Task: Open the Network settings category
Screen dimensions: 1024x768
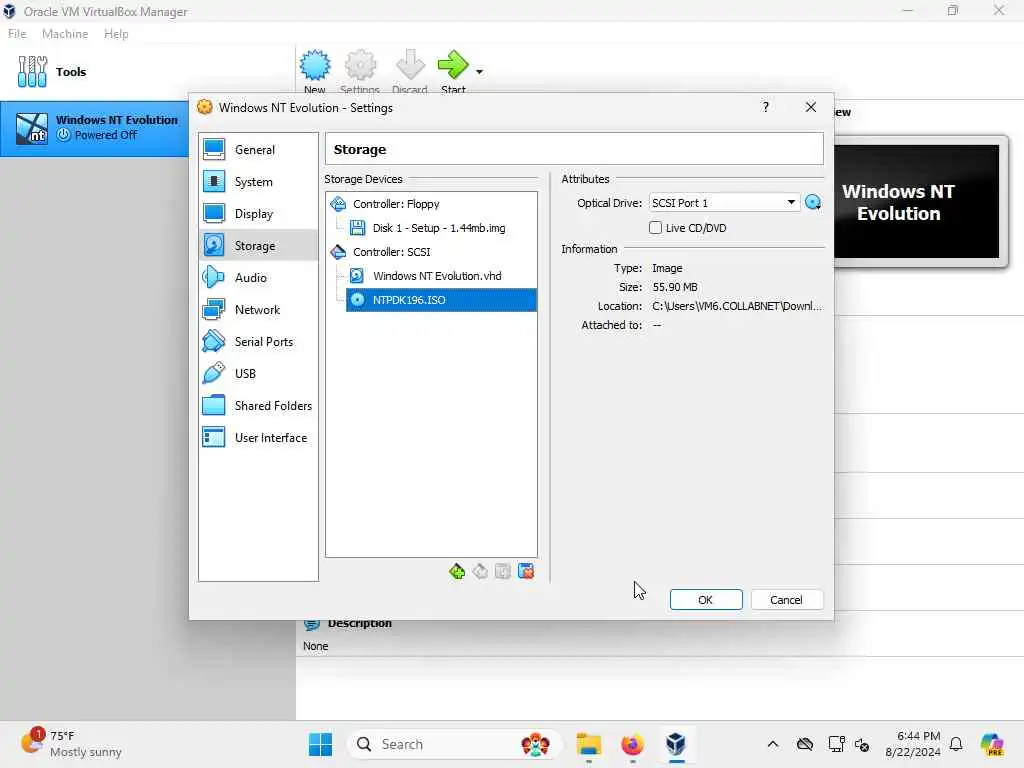Action: tap(258, 310)
